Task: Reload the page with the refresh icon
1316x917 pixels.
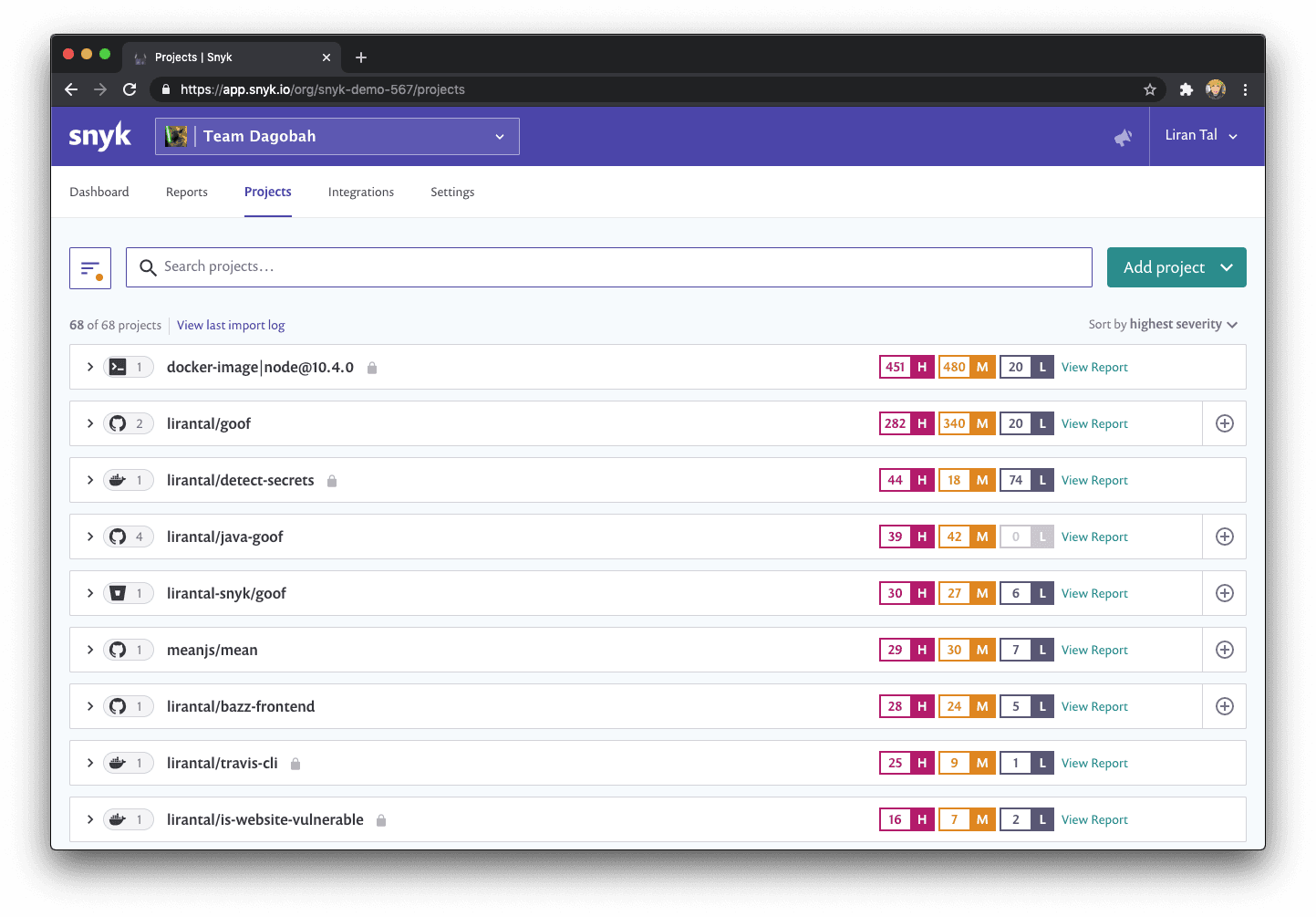Action: click(130, 89)
